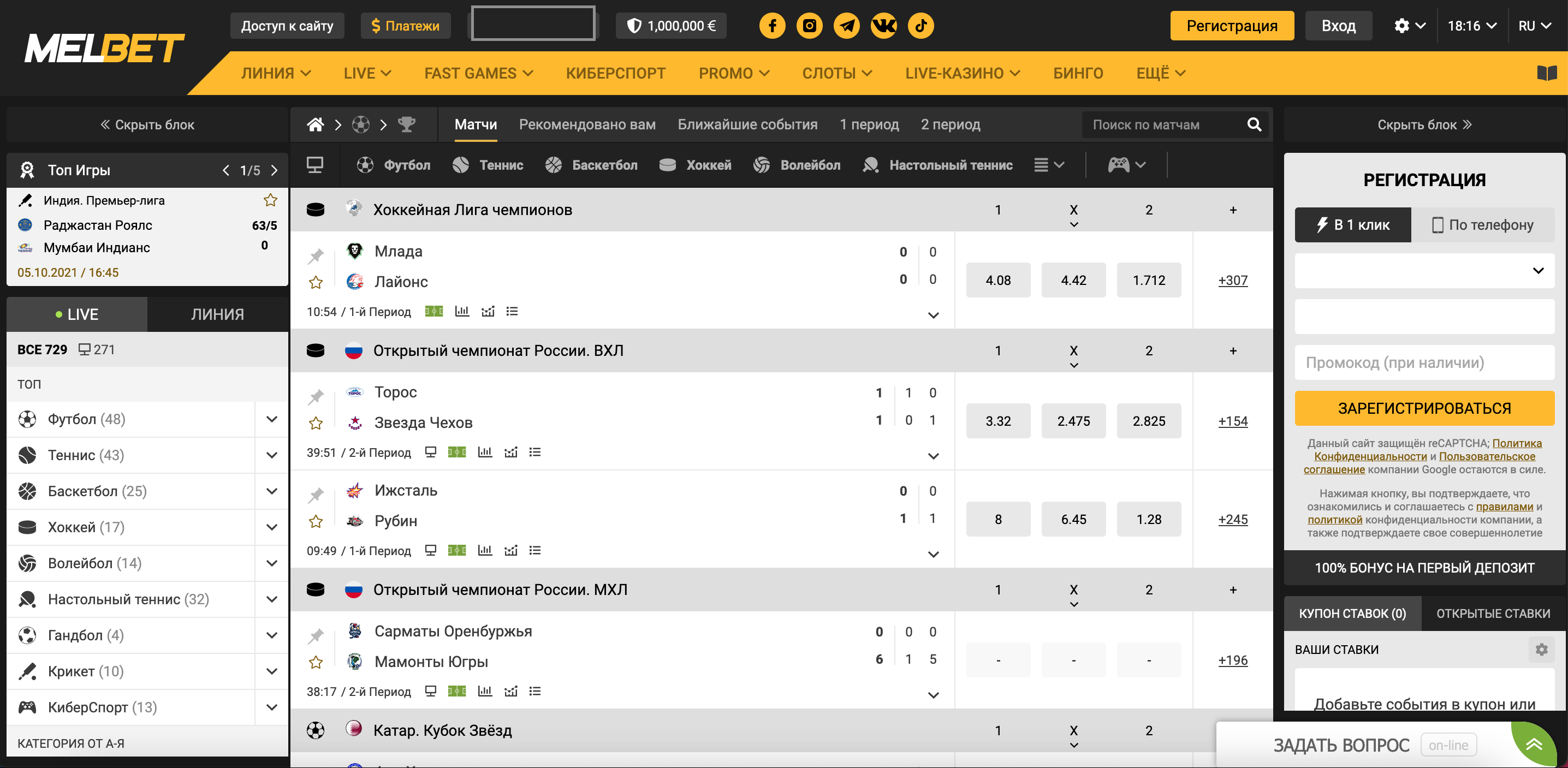
Task: Expand Футбол (48) in sidebar
Action: [271, 419]
